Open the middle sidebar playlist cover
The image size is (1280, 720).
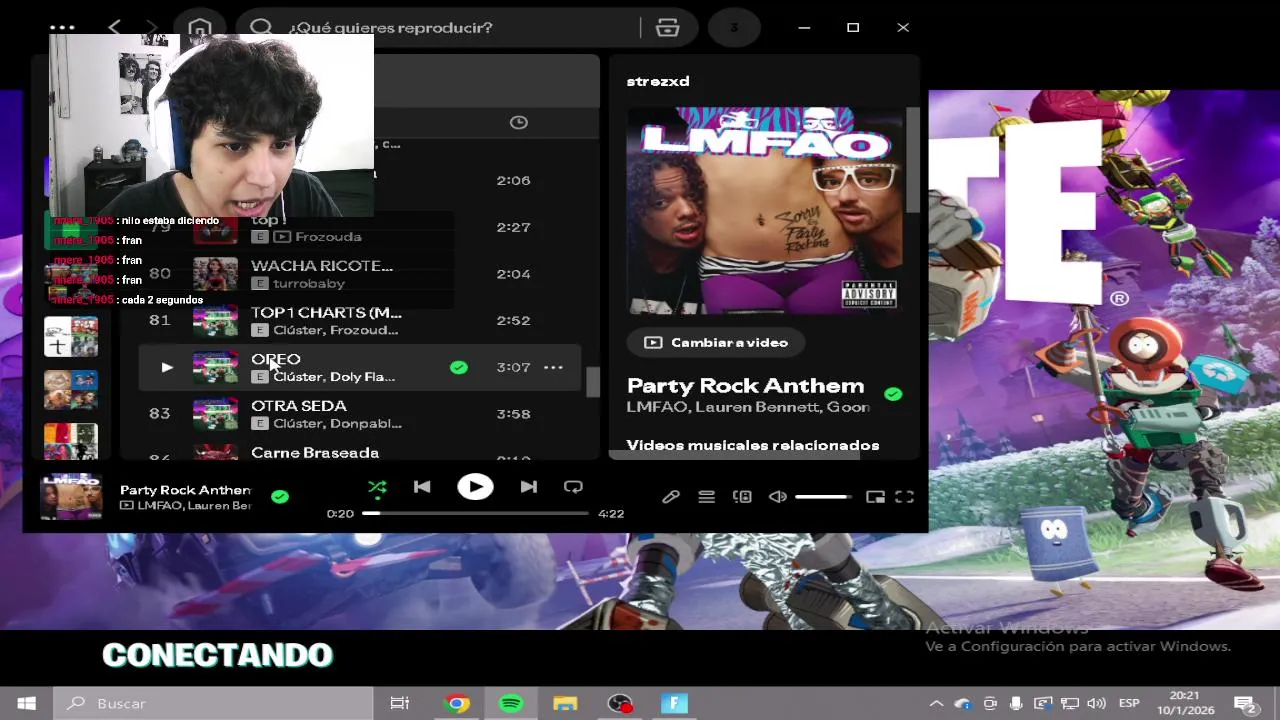(71, 390)
